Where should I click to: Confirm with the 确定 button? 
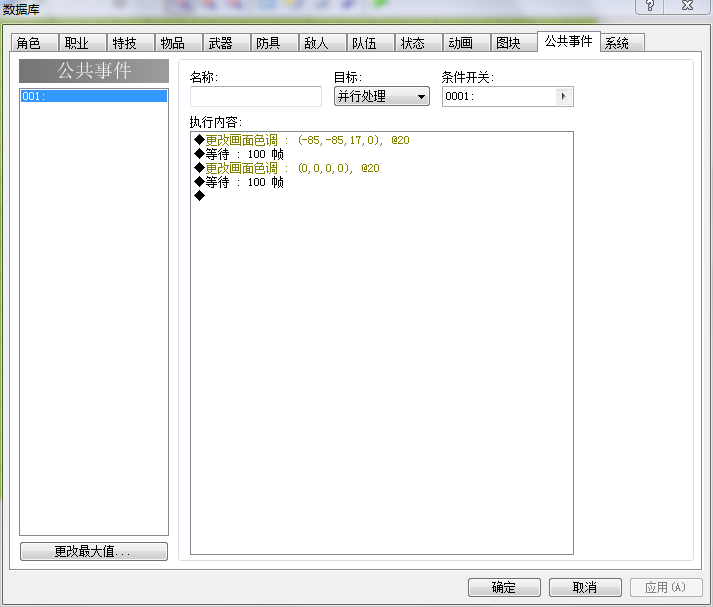(504, 587)
